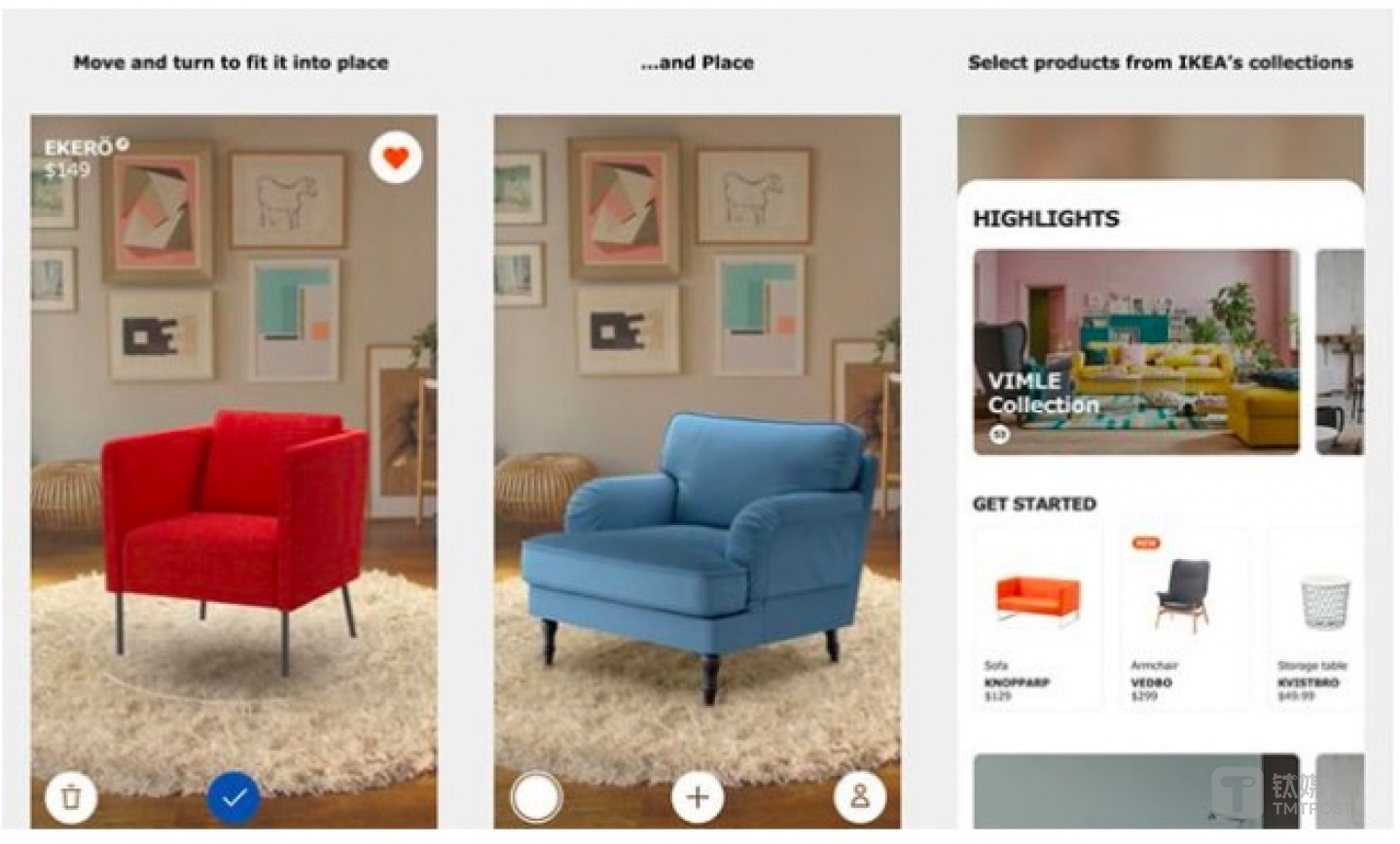This screenshot has width=1400, height=844.
Task: Tap the info icon beside EKERÖ
Action: coord(123,144)
